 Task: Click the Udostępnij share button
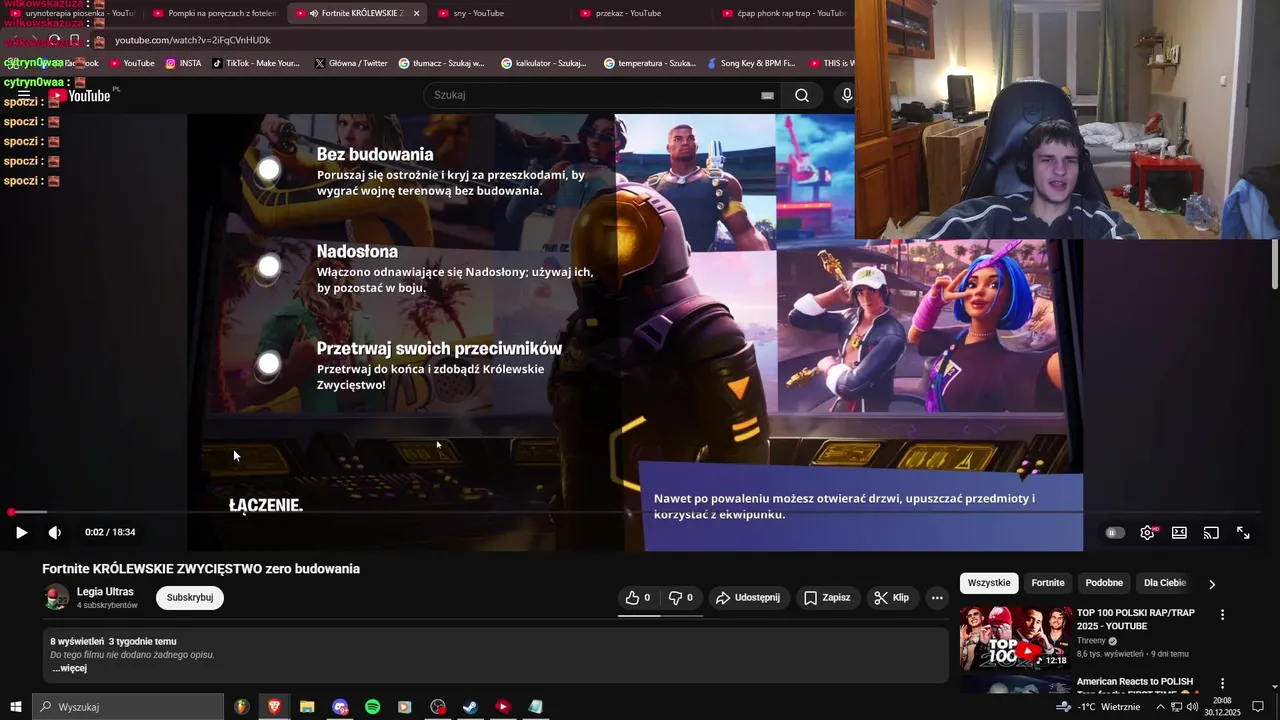[747, 598]
